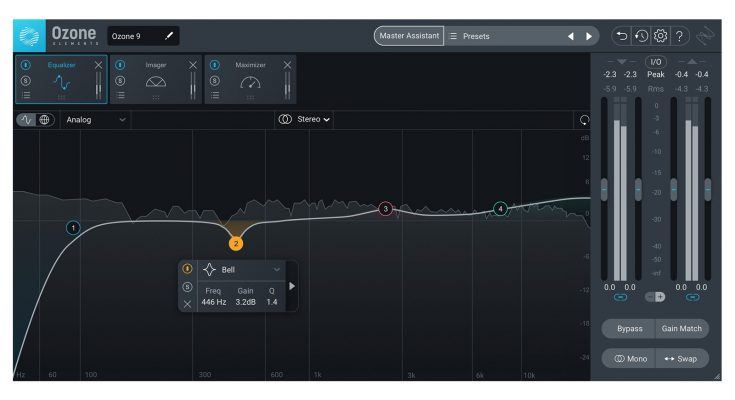Click the help question mark icon
The width and height of the screenshot is (735, 400).
click(680, 36)
